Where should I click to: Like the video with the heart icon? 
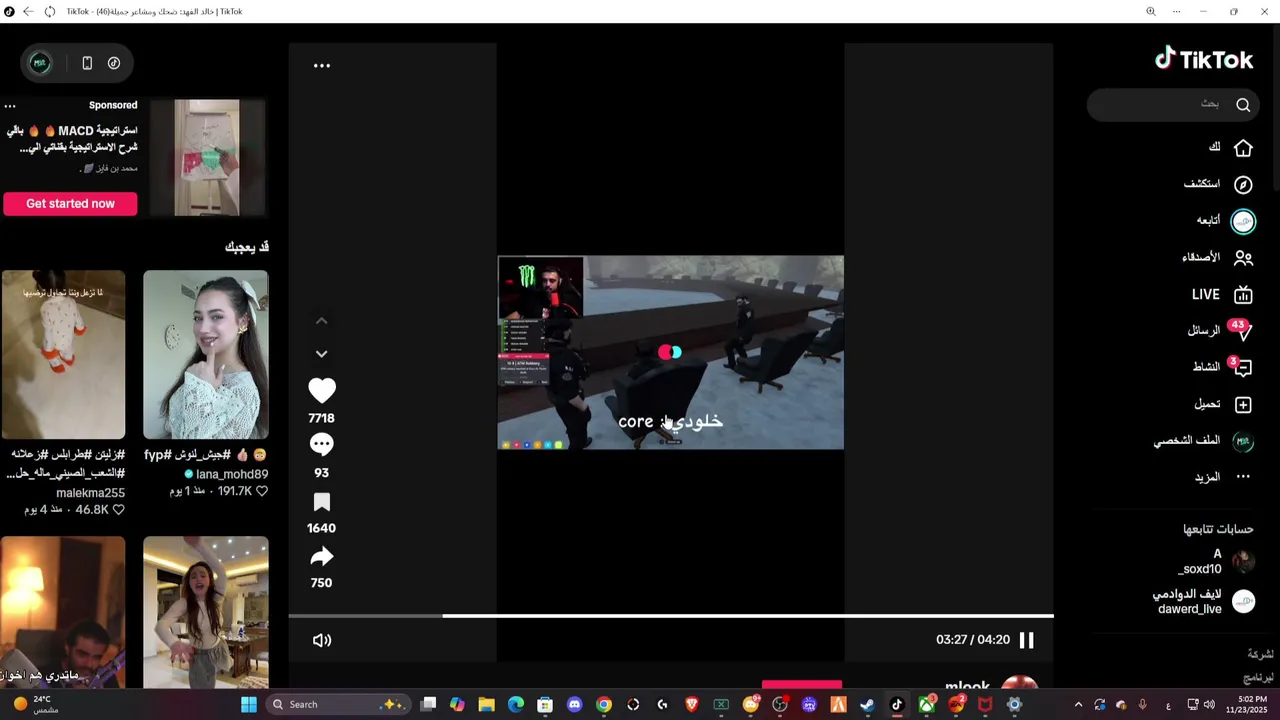point(321,391)
